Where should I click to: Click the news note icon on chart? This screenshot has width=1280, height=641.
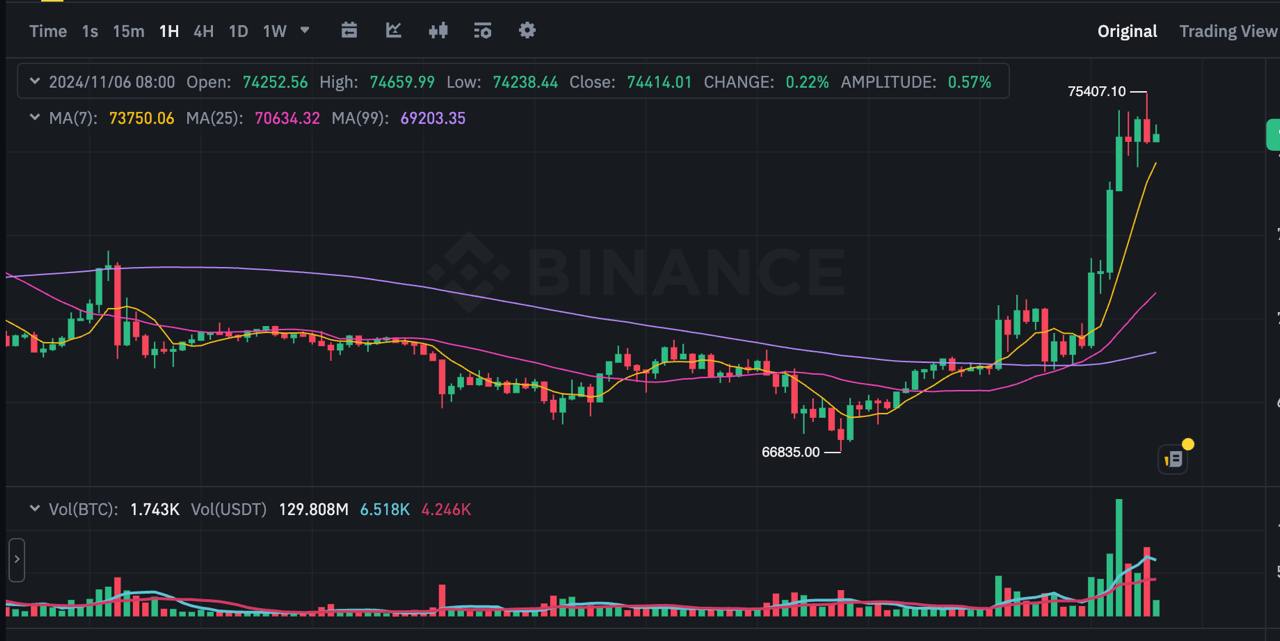(x=1174, y=458)
